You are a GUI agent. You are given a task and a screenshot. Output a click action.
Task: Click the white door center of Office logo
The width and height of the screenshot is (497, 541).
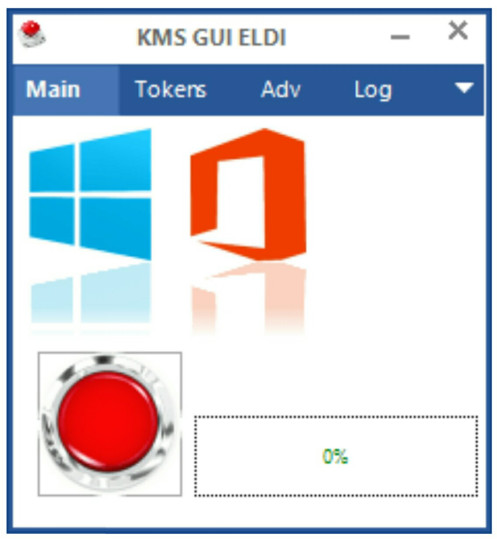pos(241,202)
